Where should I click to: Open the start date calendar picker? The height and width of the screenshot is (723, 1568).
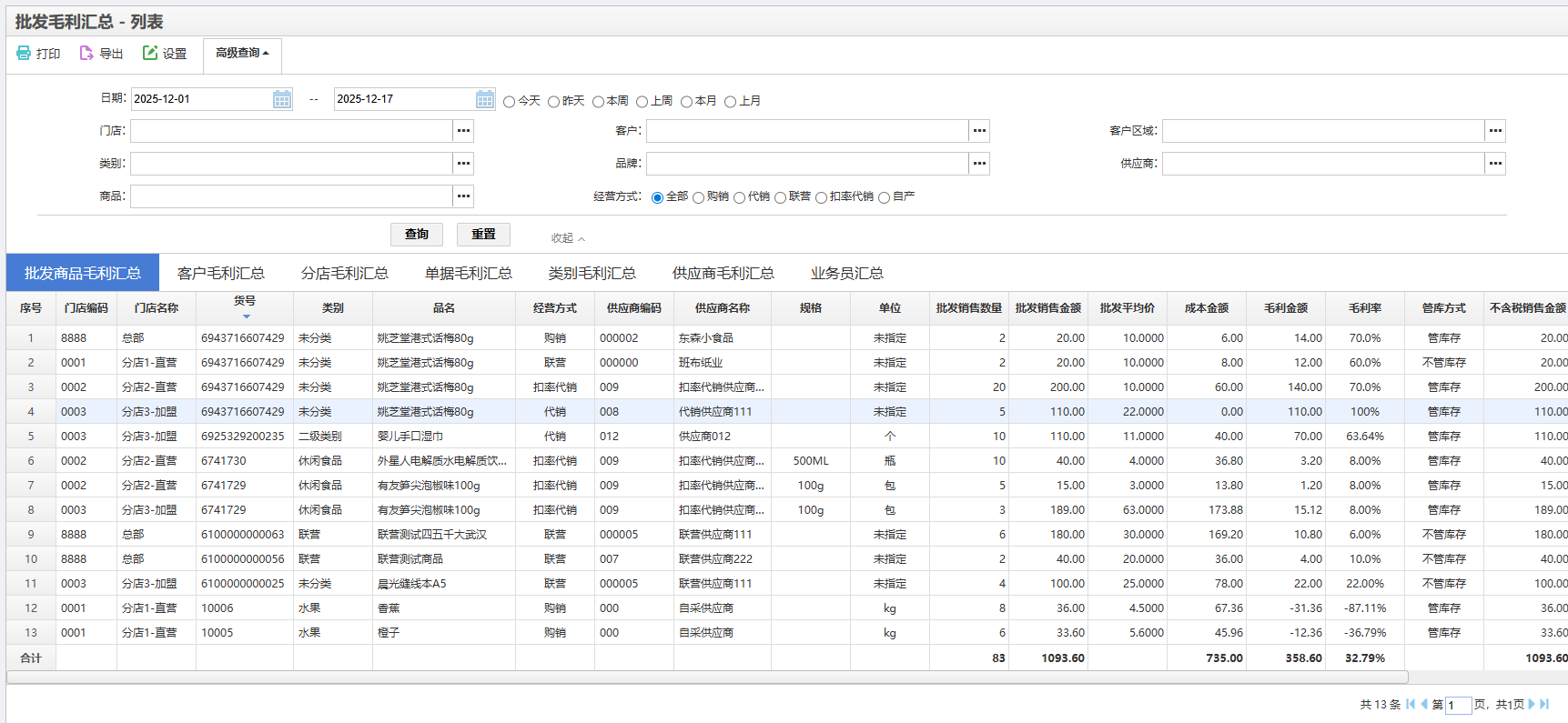click(x=282, y=99)
